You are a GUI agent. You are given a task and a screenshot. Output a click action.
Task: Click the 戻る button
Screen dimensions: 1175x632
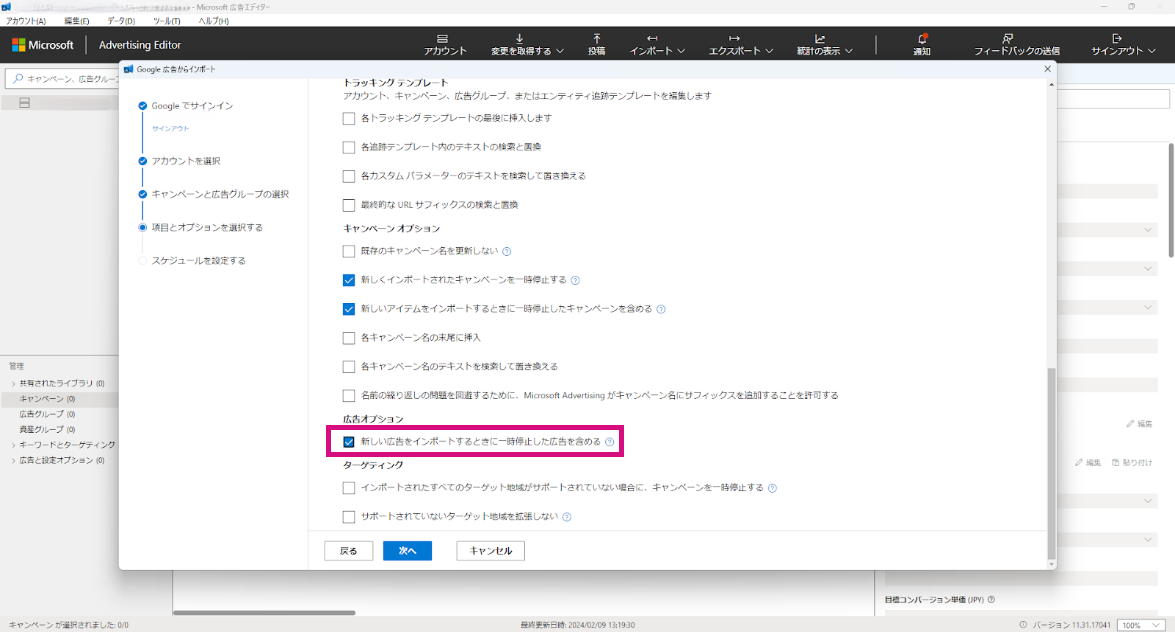(x=348, y=551)
